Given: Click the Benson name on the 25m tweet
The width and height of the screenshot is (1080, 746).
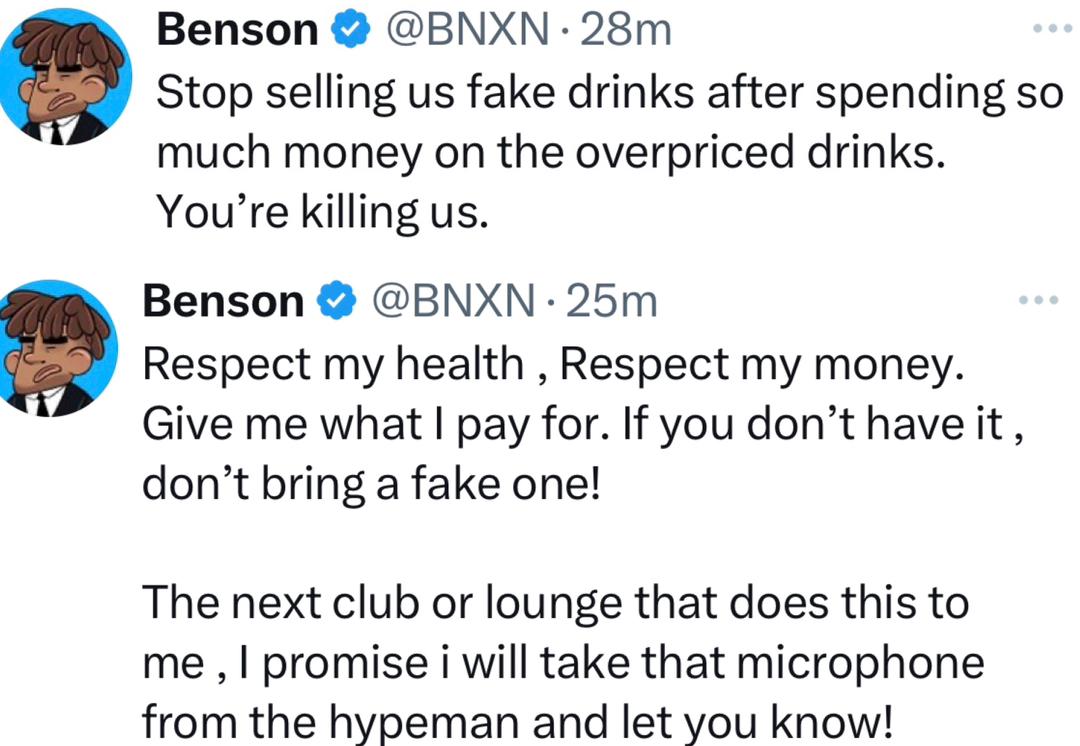Looking at the screenshot, I should pyautogui.click(x=223, y=300).
